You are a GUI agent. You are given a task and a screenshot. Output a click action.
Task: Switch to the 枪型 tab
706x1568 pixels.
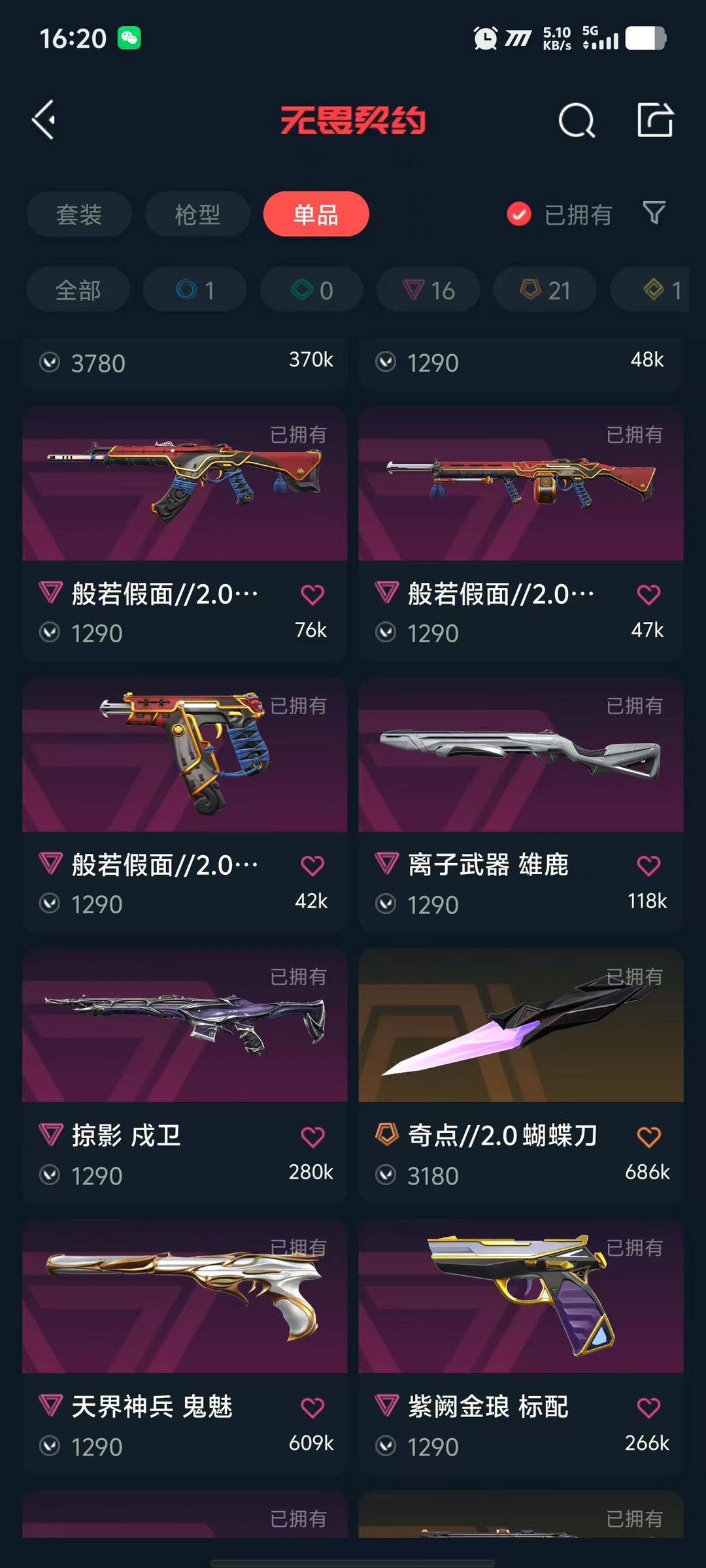pyautogui.click(x=197, y=214)
